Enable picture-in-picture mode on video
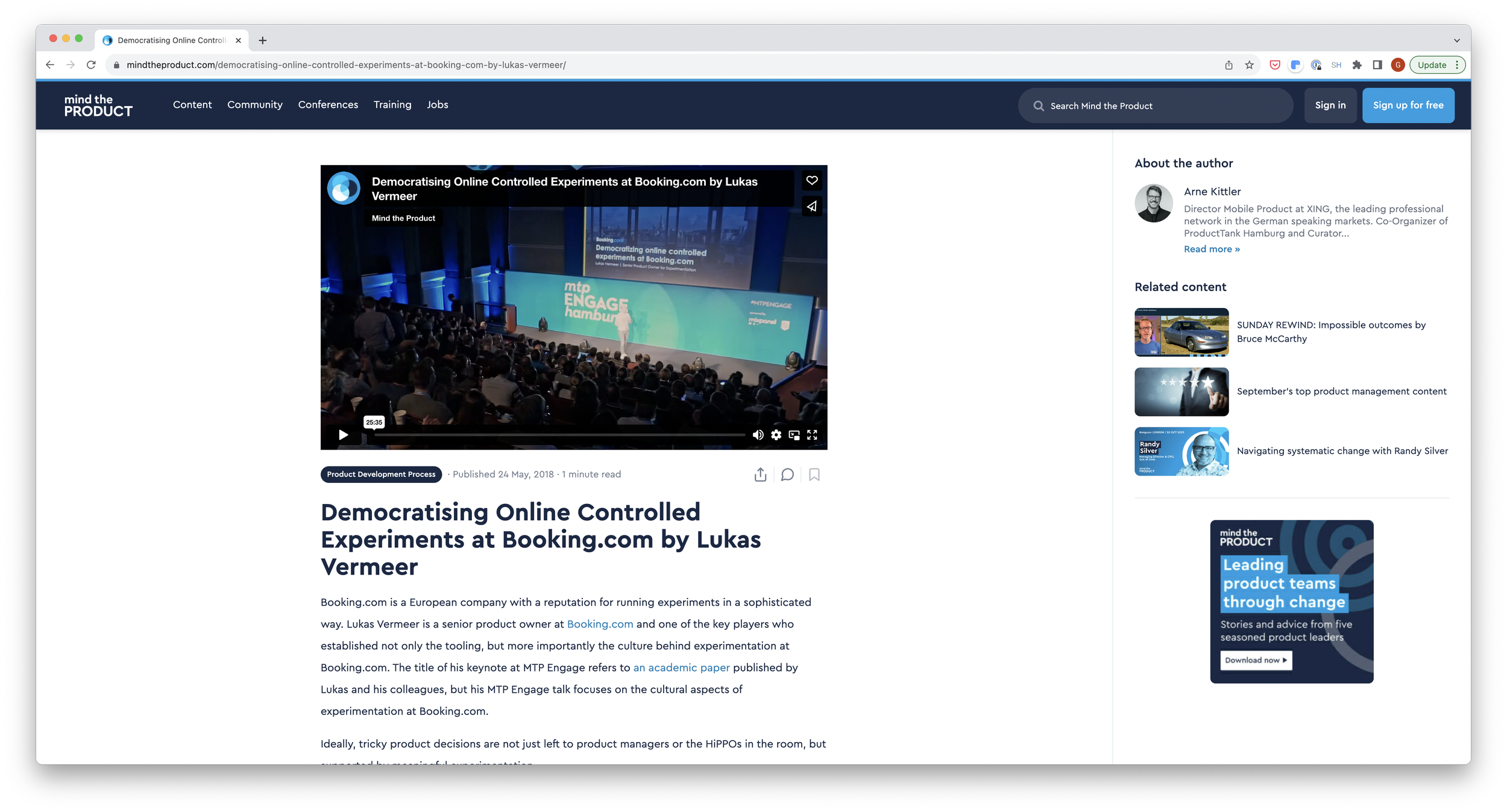1507x812 pixels. (794, 435)
